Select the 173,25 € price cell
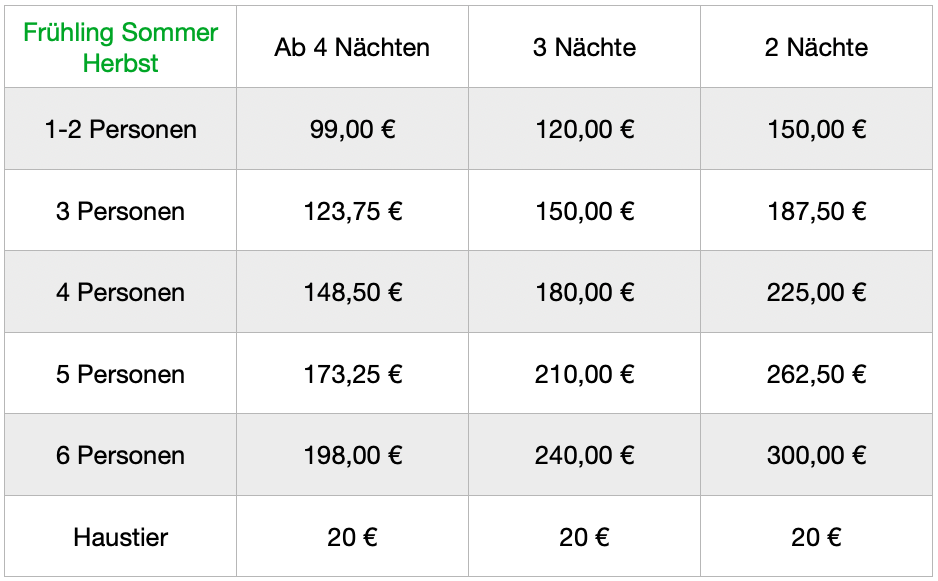938x581 pixels. click(352, 374)
